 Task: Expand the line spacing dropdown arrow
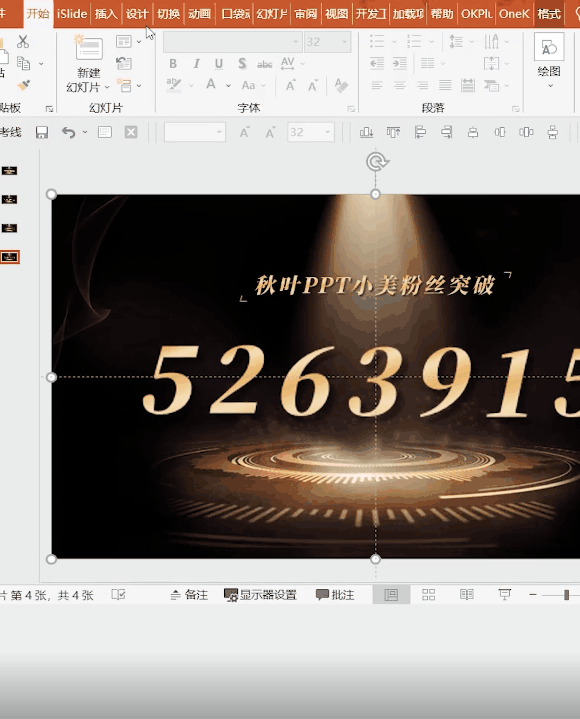472,42
